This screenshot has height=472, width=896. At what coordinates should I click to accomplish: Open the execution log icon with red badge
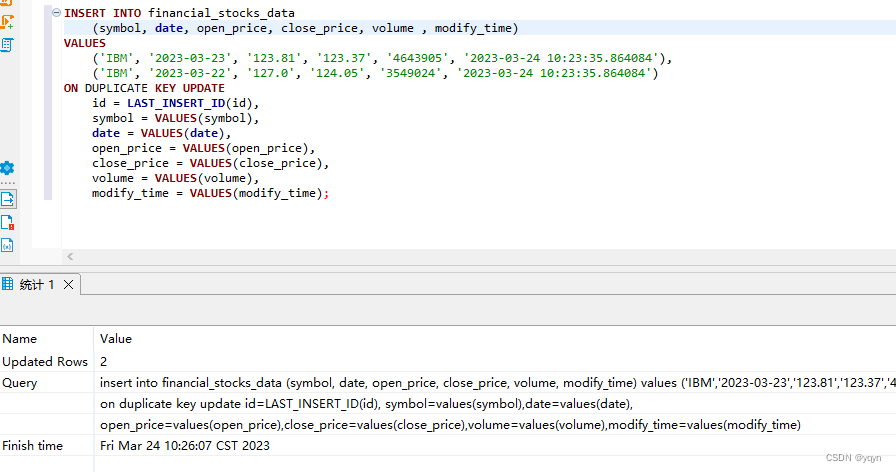7,222
